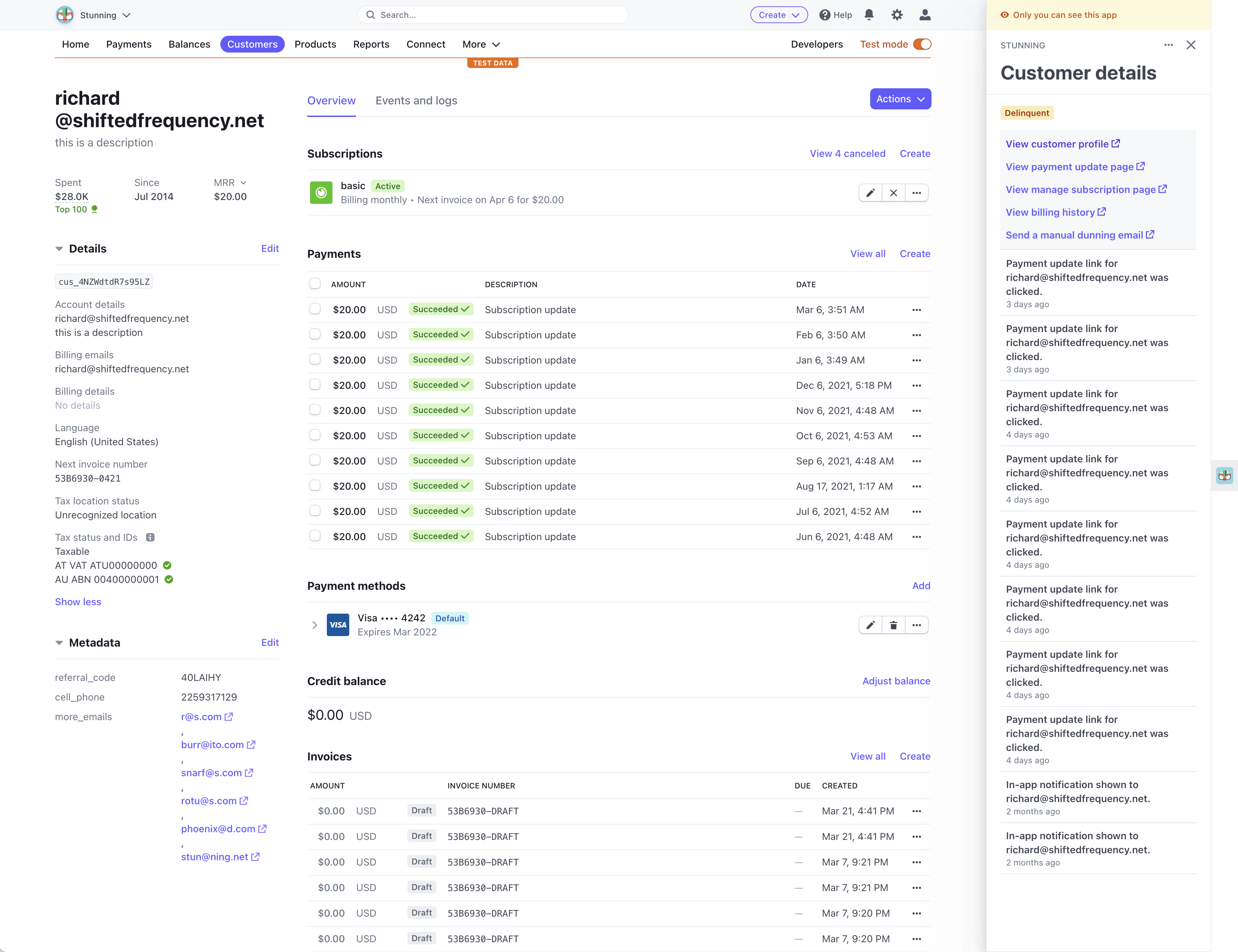Open external link icon next to r@s.com
The width and height of the screenshot is (1238, 952).
coord(229,717)
